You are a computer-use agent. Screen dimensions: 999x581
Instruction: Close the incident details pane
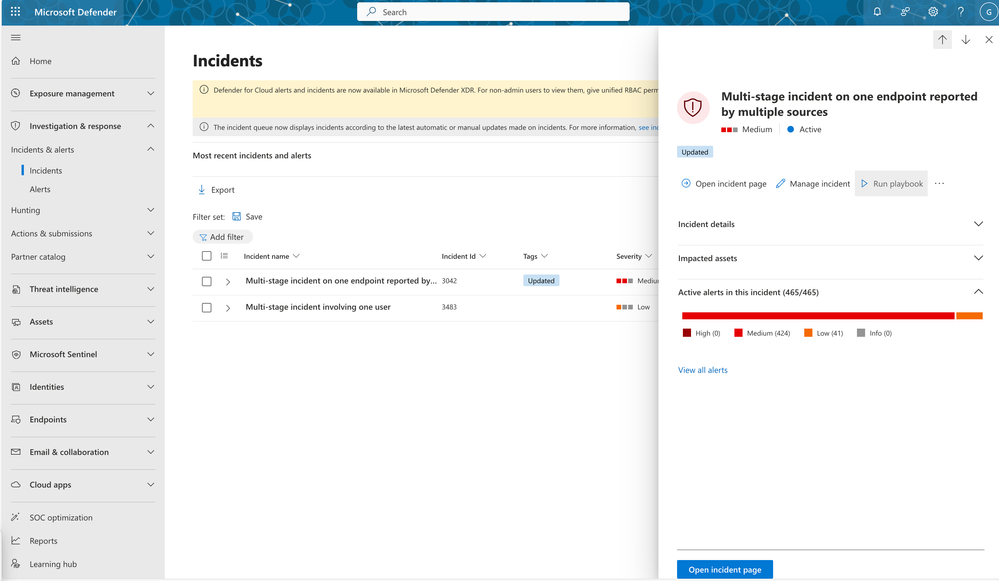point(989,39)
